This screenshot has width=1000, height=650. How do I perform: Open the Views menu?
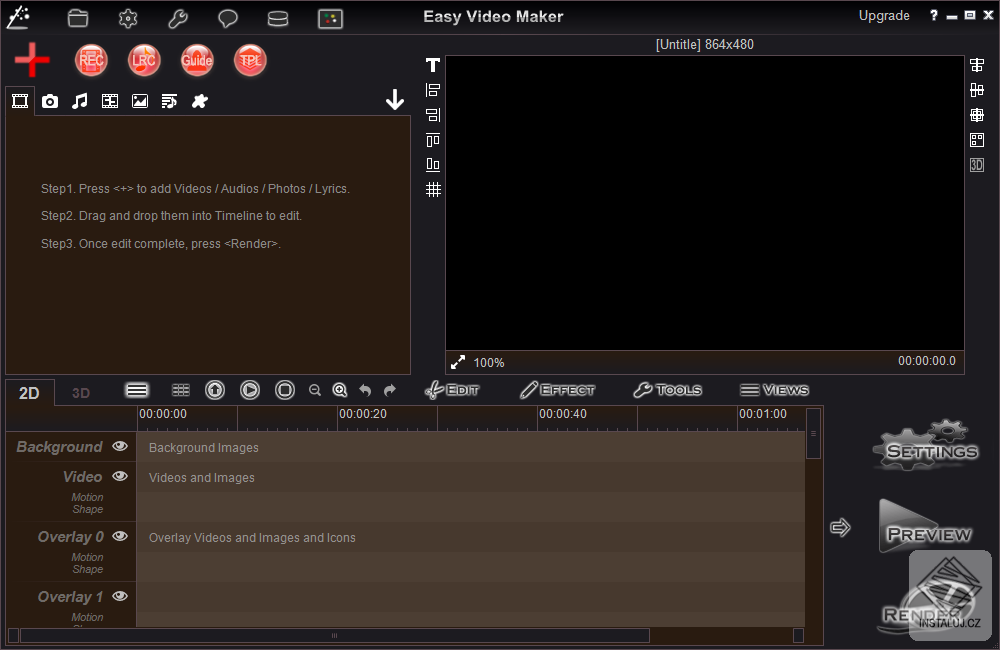(774, 390)
